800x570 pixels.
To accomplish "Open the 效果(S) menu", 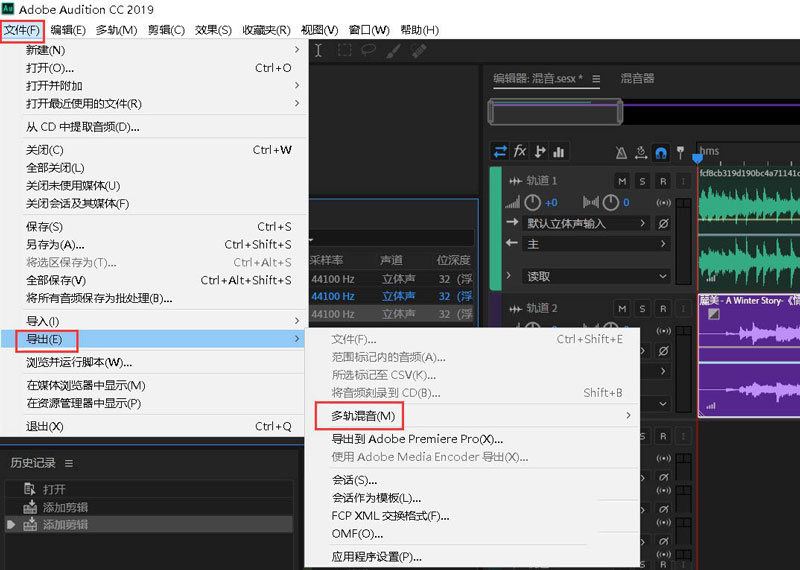I will (213, 30).
